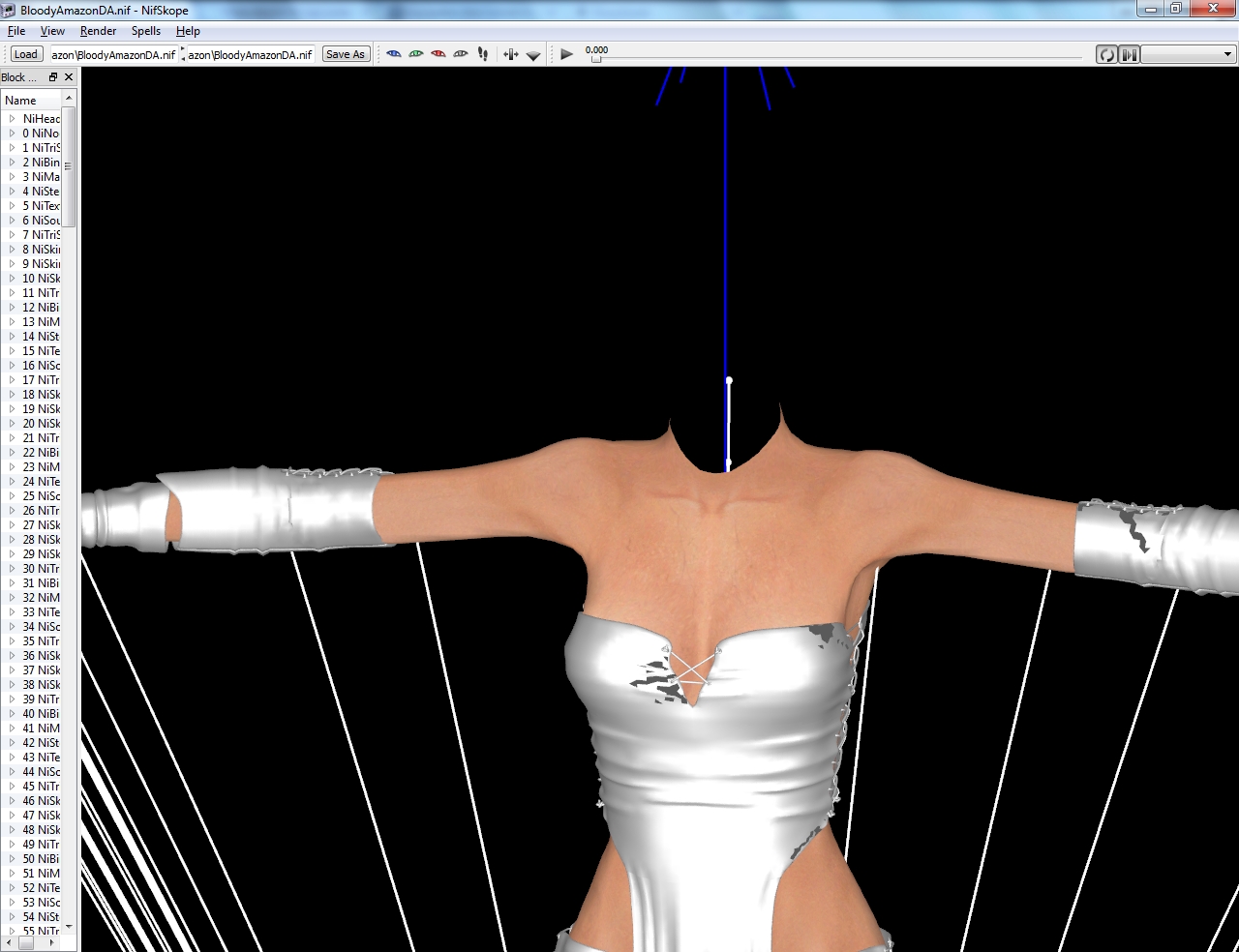This screenshot has width=1239, height=952.
Task: Toggle the perspective view triangle icon
Action: (x=533, y=55)
